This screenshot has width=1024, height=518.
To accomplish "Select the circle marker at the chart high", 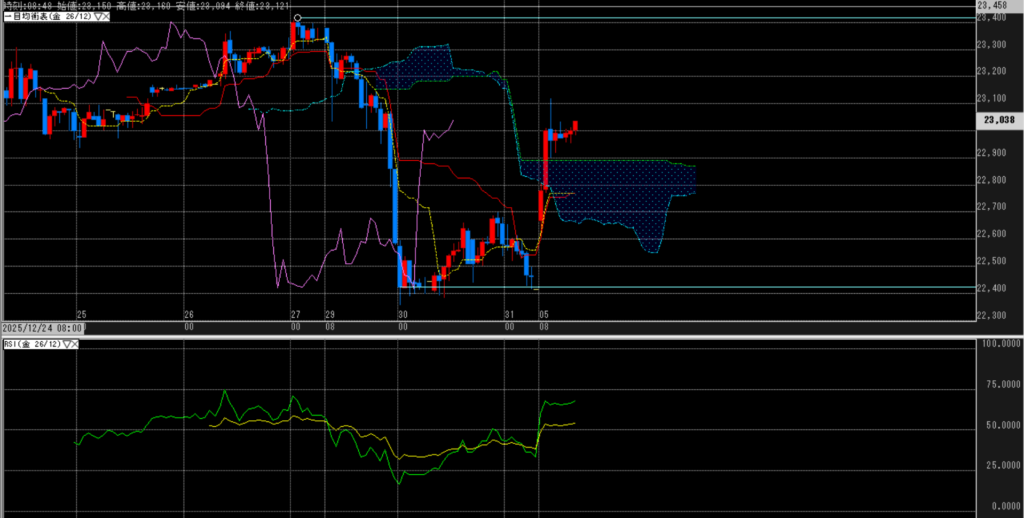I will (x=297, y=18).
